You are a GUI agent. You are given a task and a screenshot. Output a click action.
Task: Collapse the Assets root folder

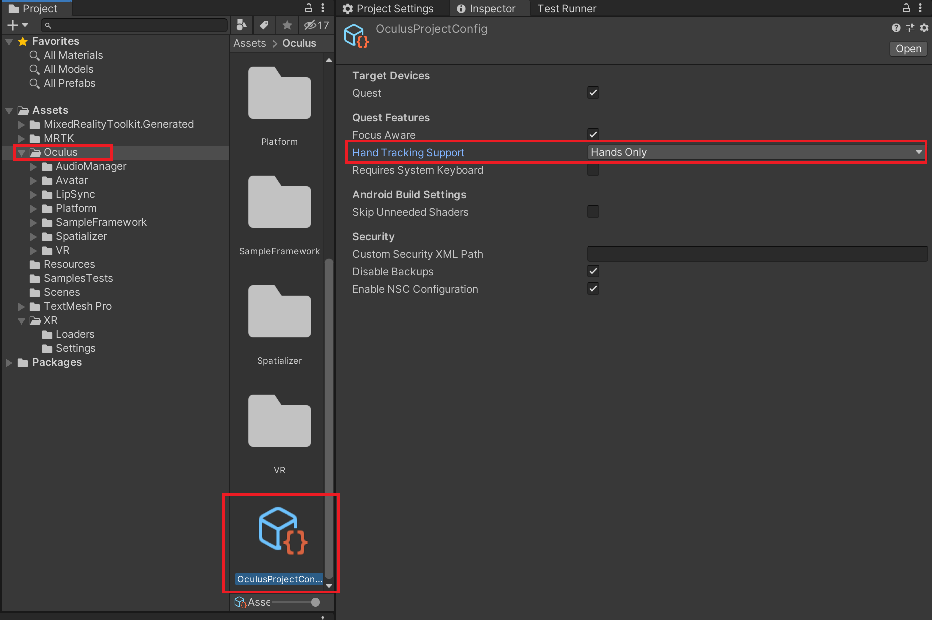pyautogui.click(x=9, y=111)
